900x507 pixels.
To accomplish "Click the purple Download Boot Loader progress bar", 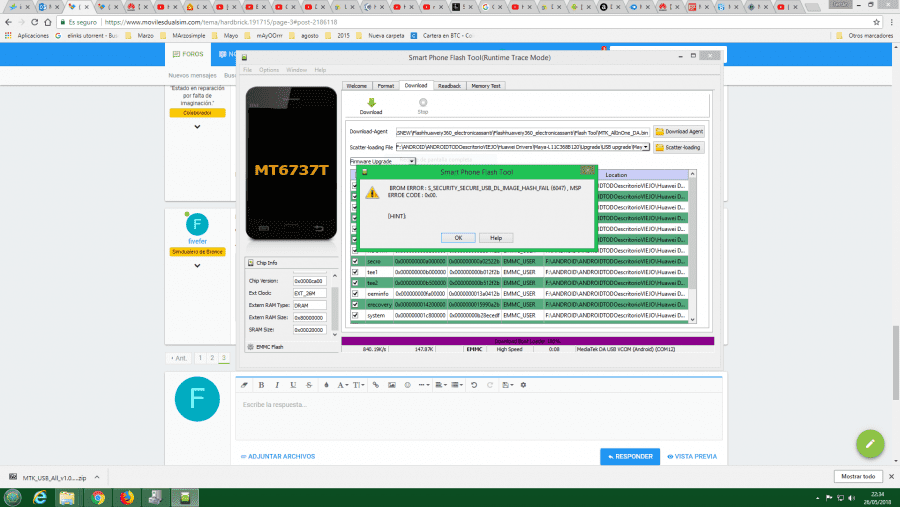I will tap(527, 341).
